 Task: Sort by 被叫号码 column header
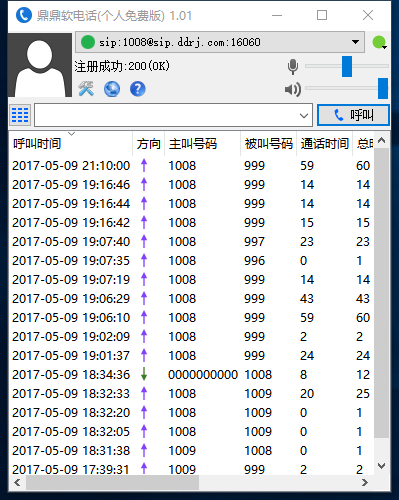pyautogui.click(x=268, y=144)
